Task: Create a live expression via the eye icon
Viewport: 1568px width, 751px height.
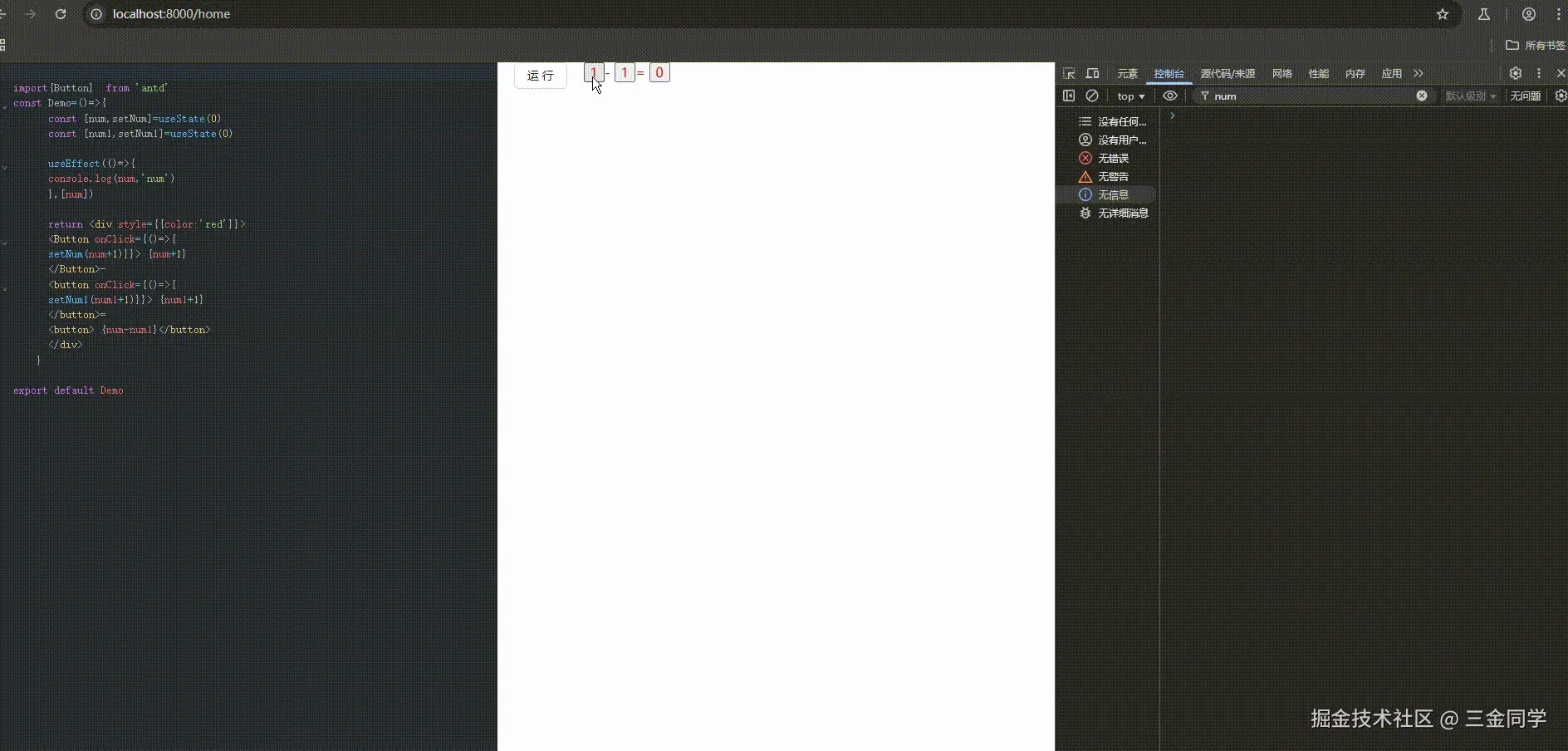Action: point(1171,96)
